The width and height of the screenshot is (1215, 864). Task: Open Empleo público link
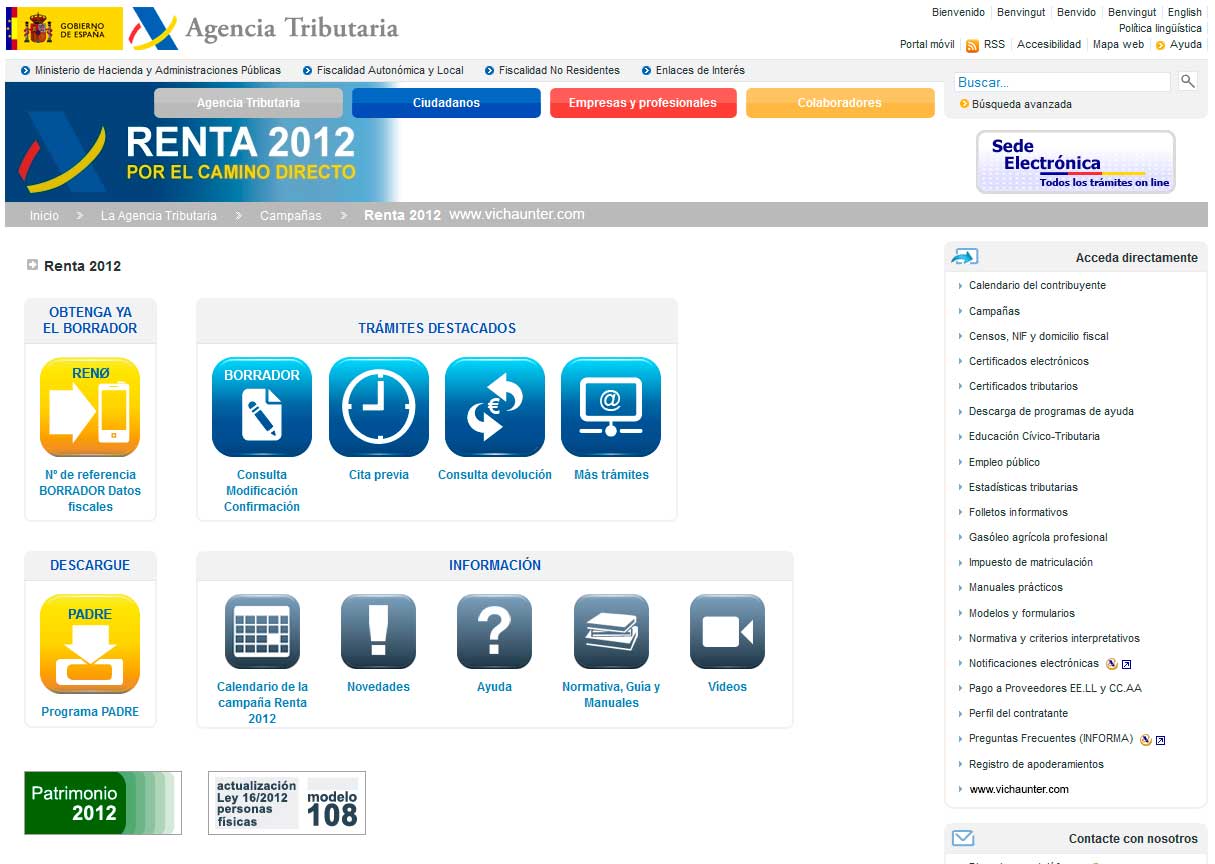(x=1004, y=462)
